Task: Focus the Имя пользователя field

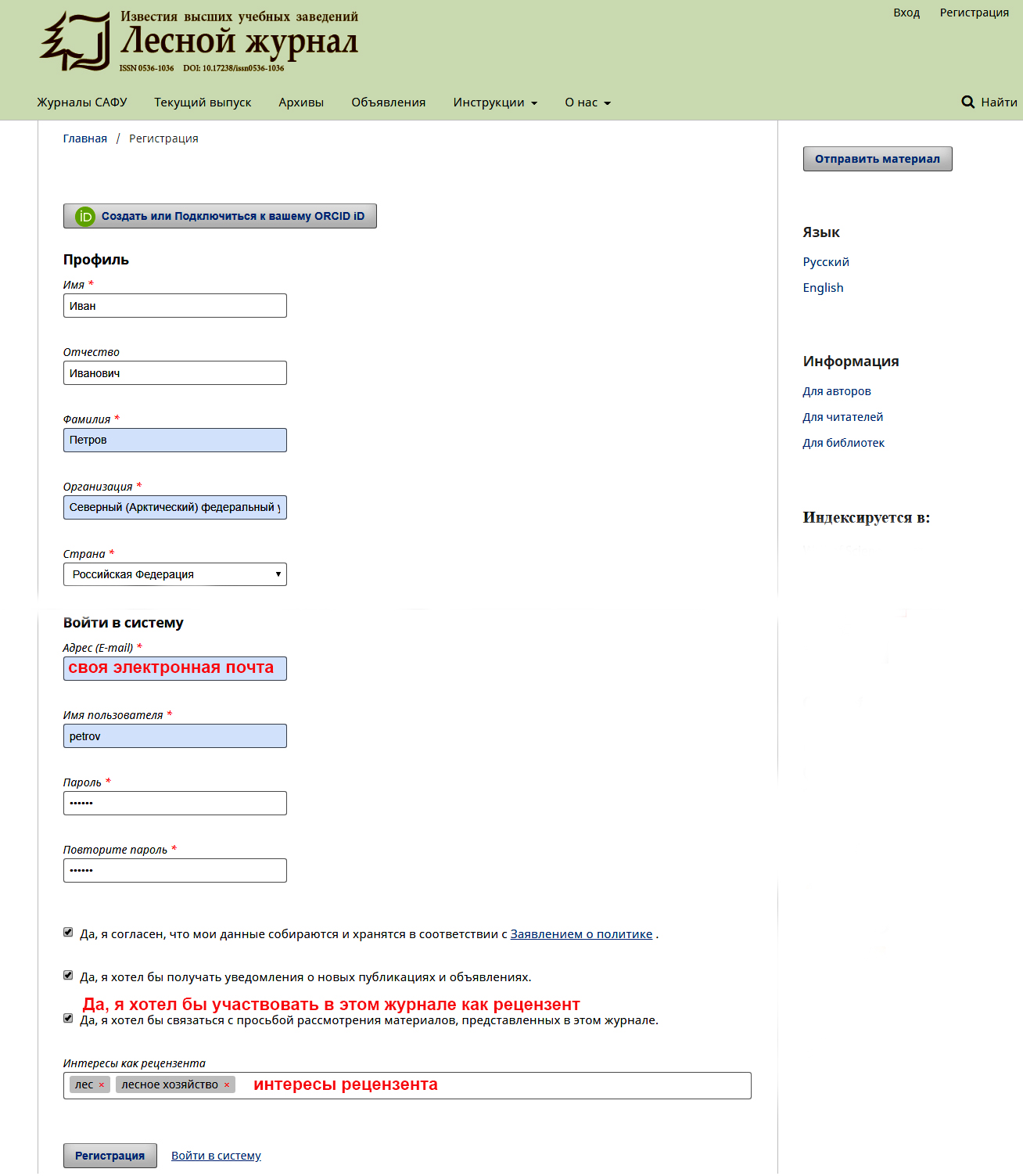Action: [174, 736]
